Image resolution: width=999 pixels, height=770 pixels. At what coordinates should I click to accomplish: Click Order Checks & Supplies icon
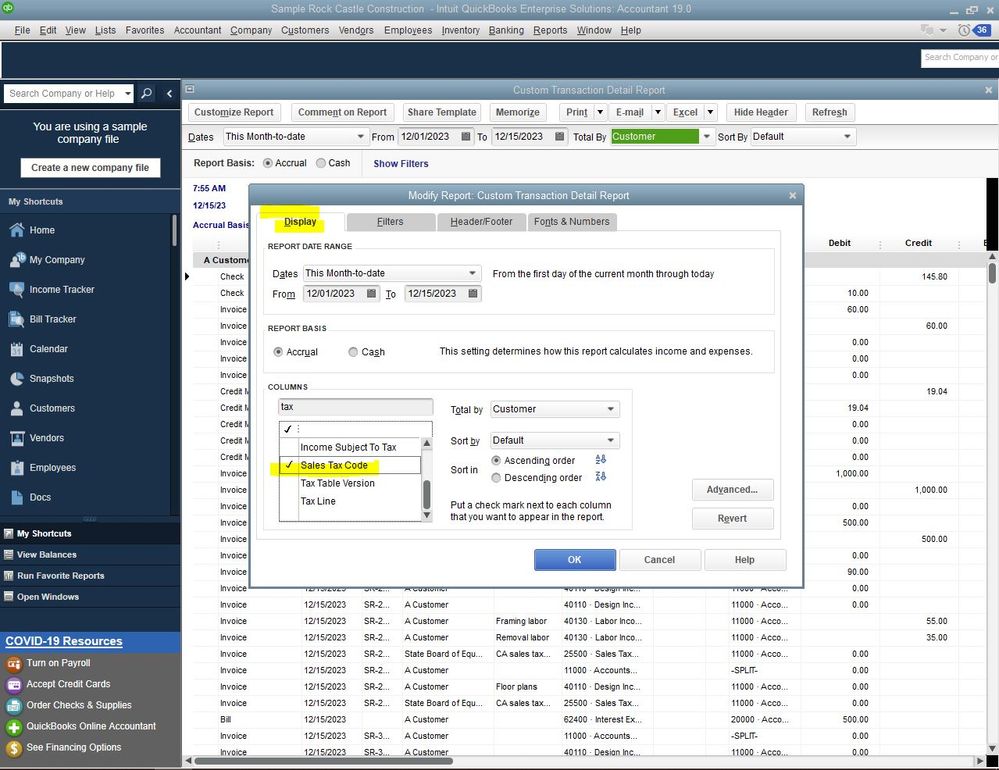tap(13, 706)
